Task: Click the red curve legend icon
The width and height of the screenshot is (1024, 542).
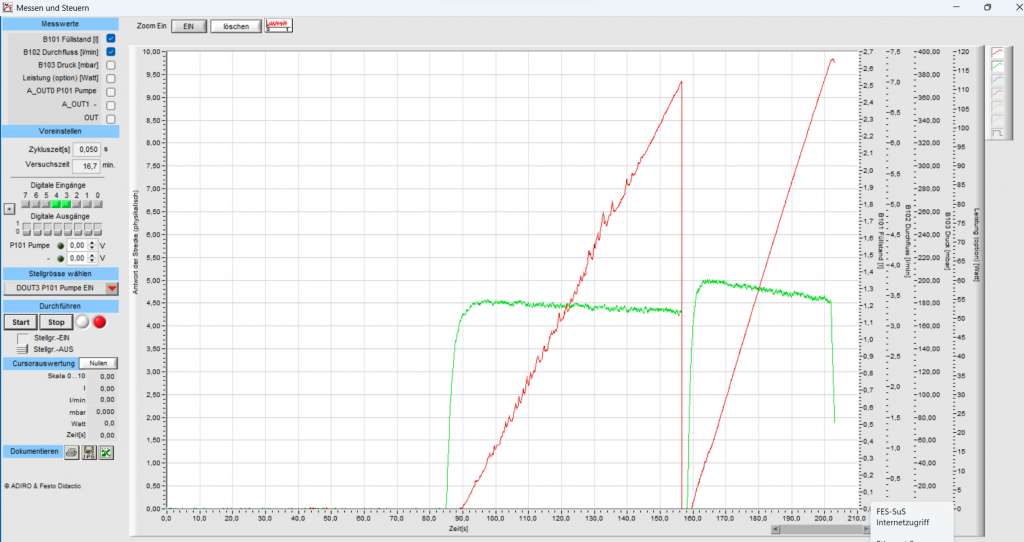Action: pyautogui.click(x=997, y=53)
